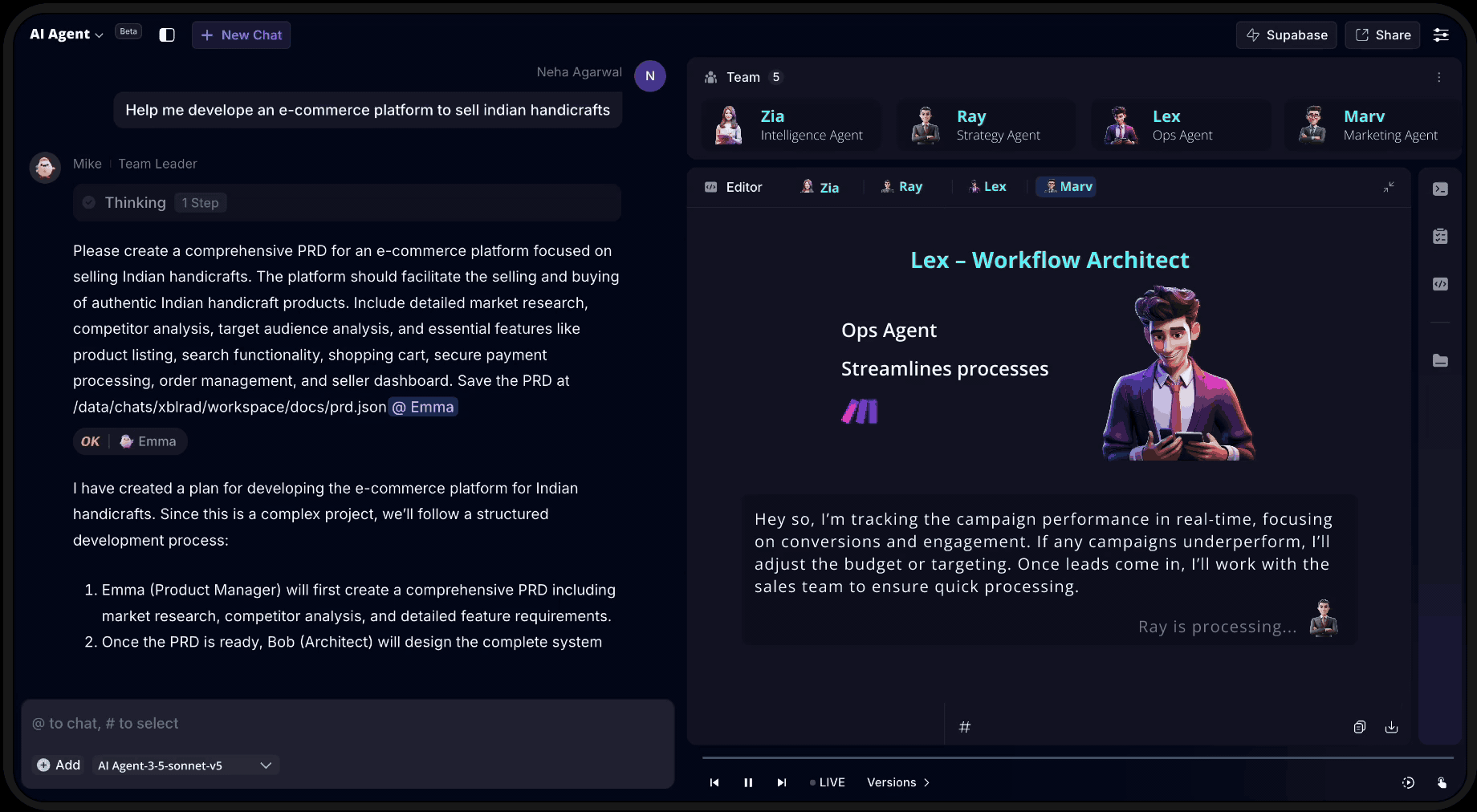Open the settings sliders icon
1477x812 pixels.
[1441, 35]
